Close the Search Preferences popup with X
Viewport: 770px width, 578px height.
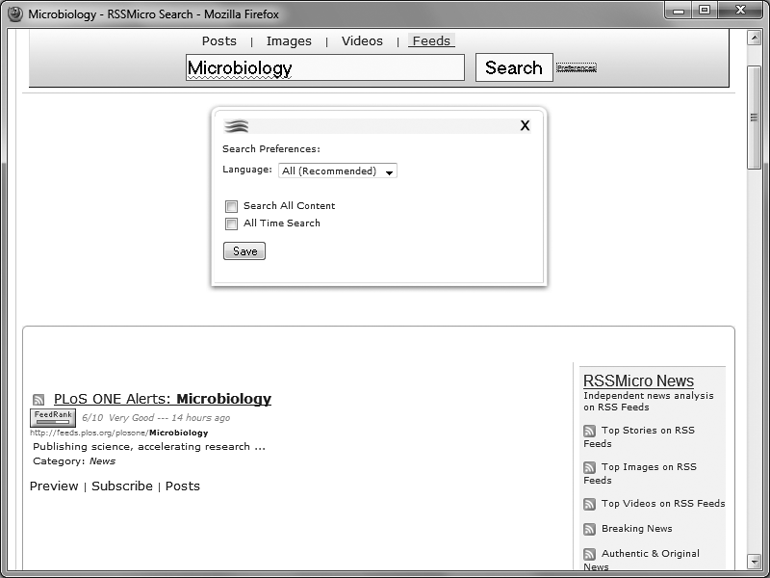[525, 126]
